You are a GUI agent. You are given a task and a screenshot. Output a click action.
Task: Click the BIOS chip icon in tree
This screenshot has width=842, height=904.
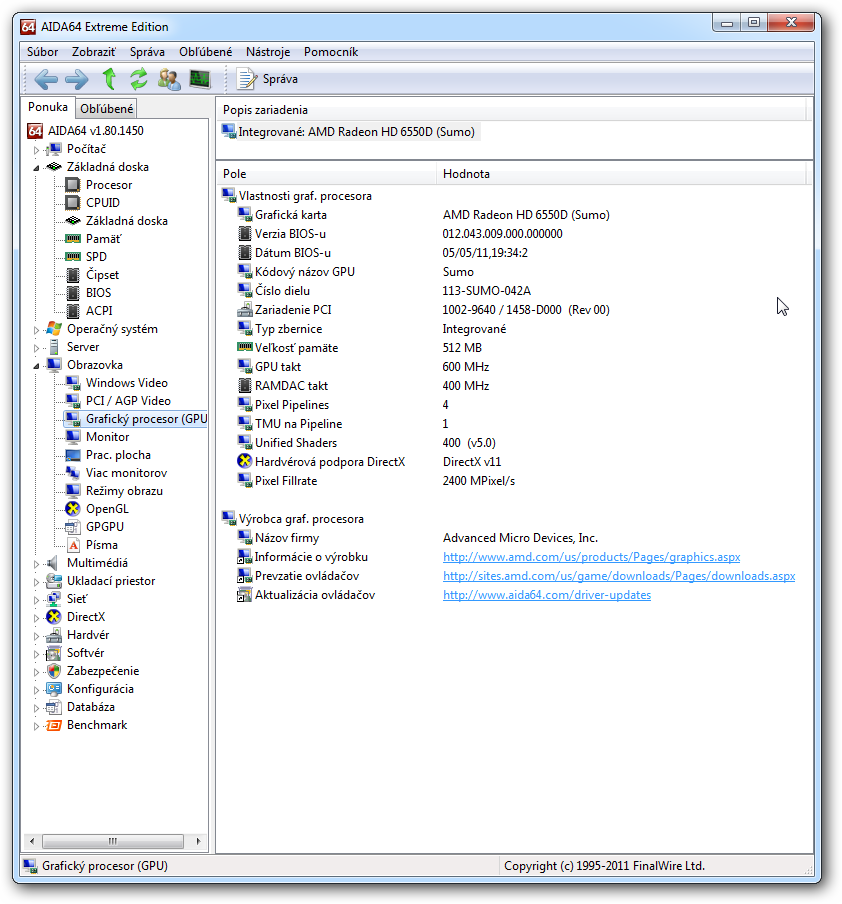[x=73, y=293]
